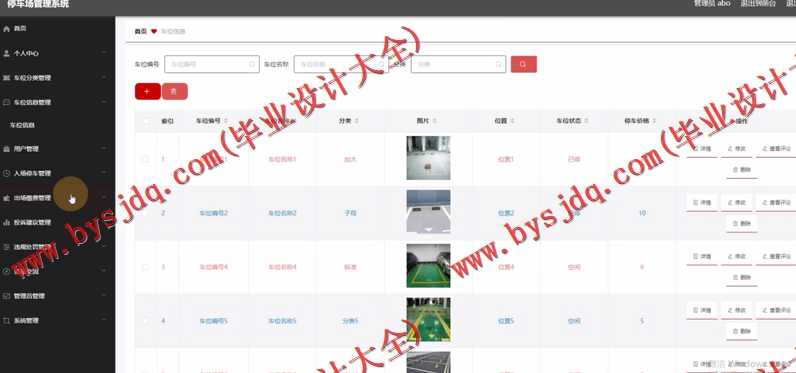
Task: Click the crop-style icon for 系统管理
Action: (x=6, y=321)
